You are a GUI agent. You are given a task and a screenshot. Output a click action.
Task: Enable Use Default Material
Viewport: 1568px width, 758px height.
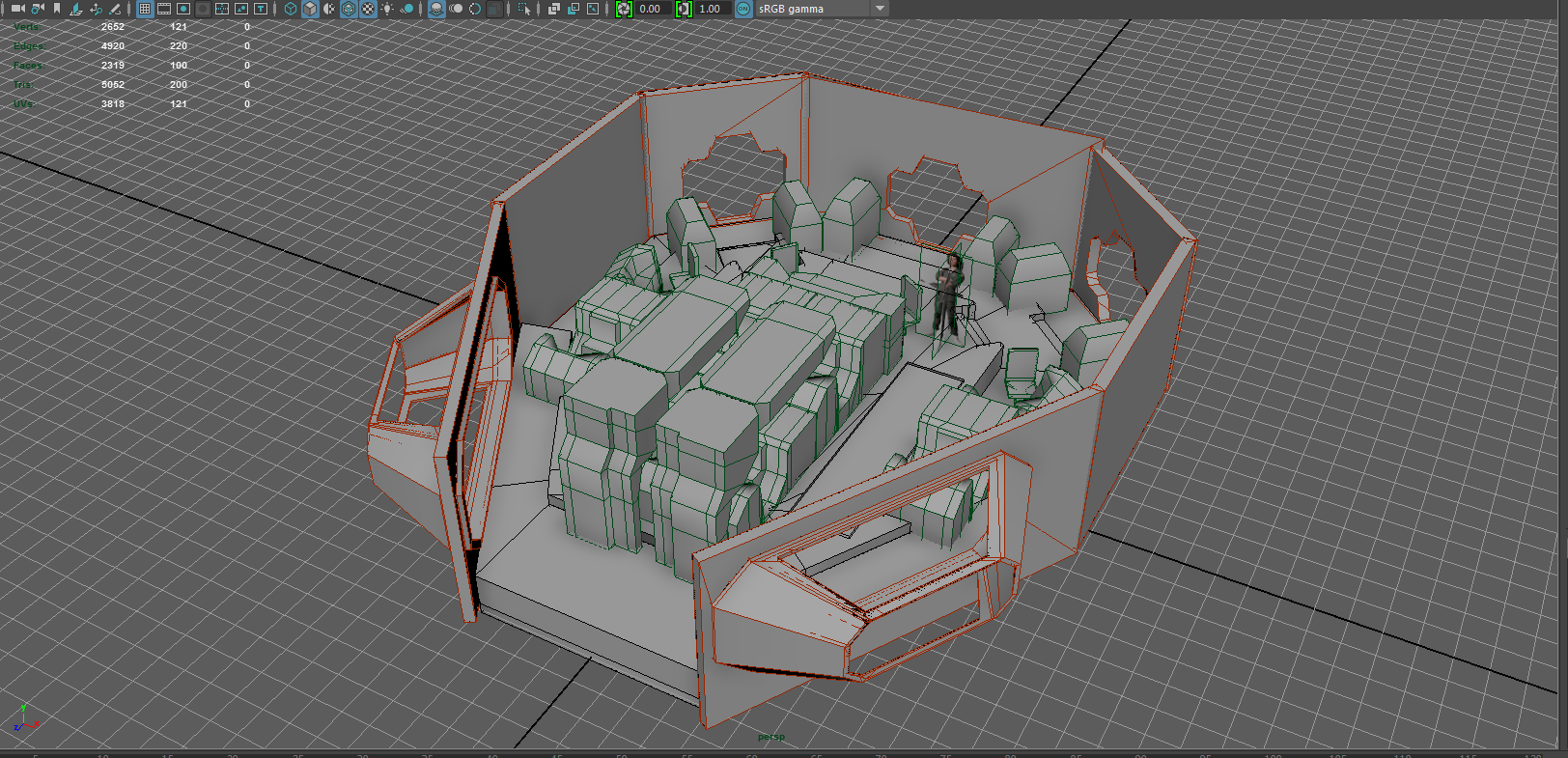[329, 9]
